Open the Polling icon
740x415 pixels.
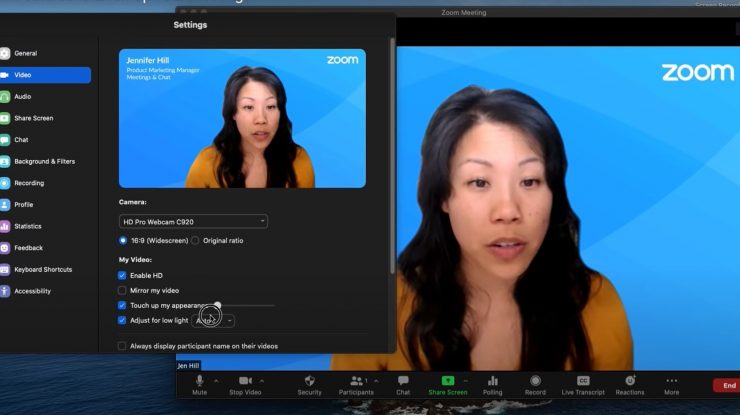493,381
